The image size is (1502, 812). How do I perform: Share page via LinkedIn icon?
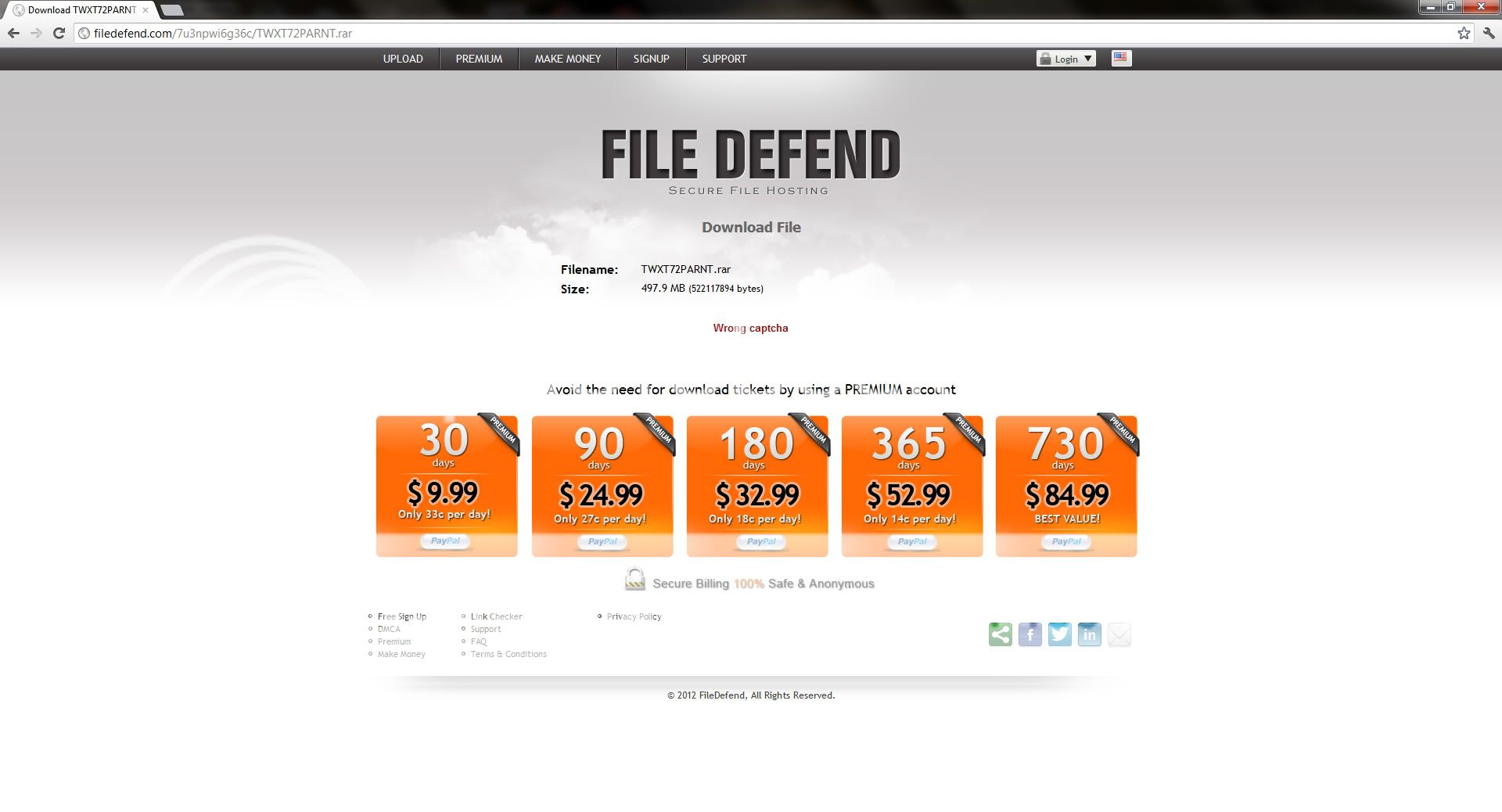1089,634
